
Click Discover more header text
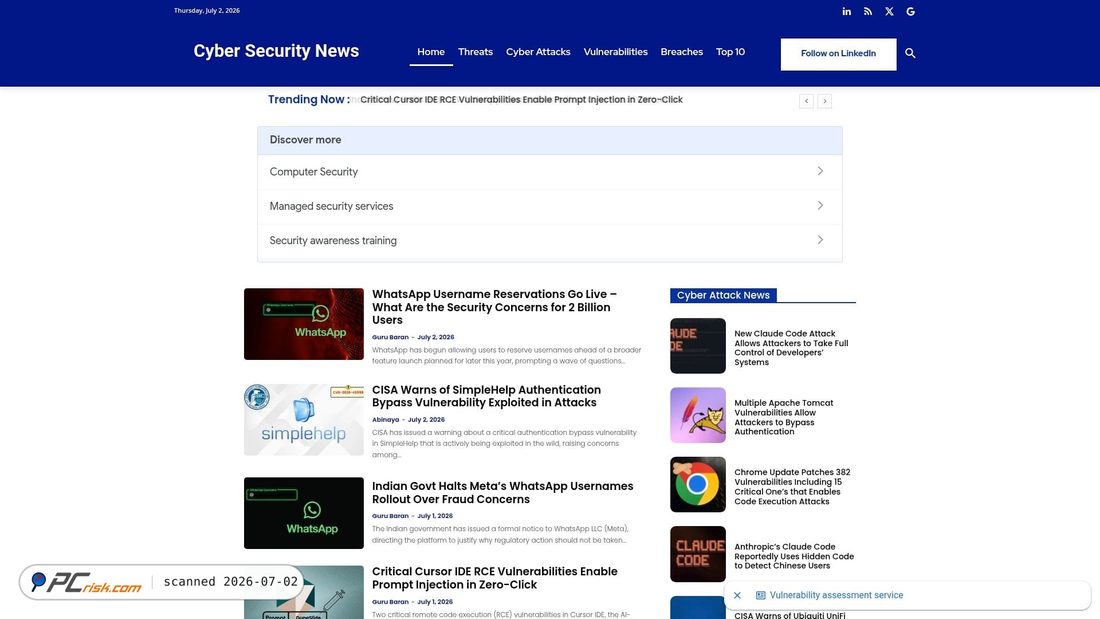(x=305, y=140)
